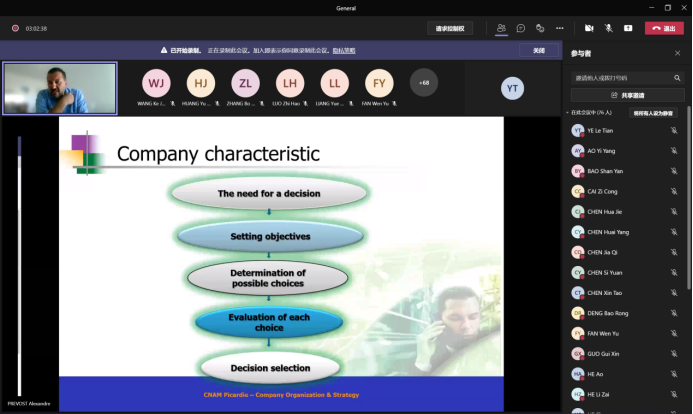Screen dimensions: 693x414
Task: Expand the +68 overflow participants bubble
Action: [423, 83]
